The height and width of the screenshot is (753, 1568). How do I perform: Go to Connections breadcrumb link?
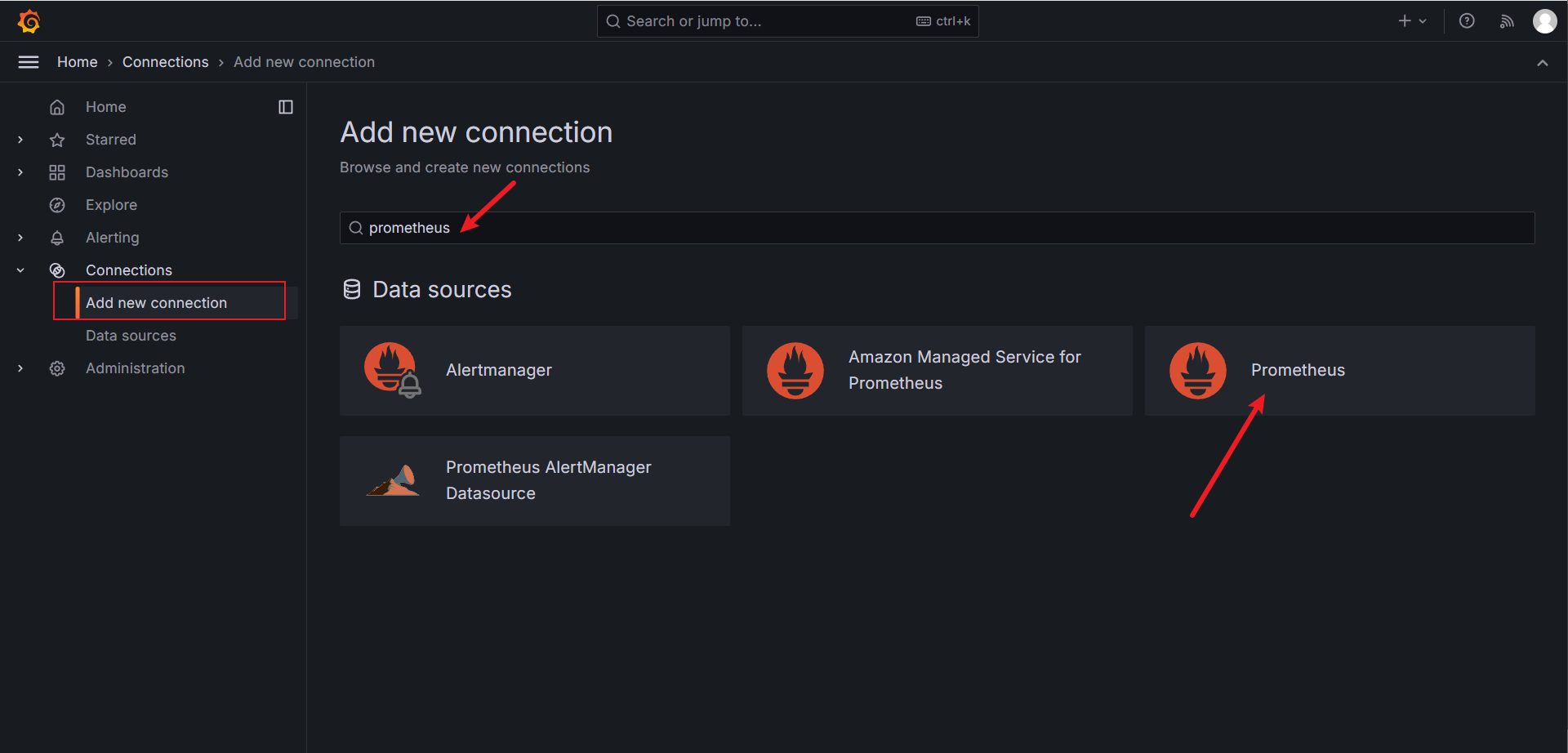166,62
